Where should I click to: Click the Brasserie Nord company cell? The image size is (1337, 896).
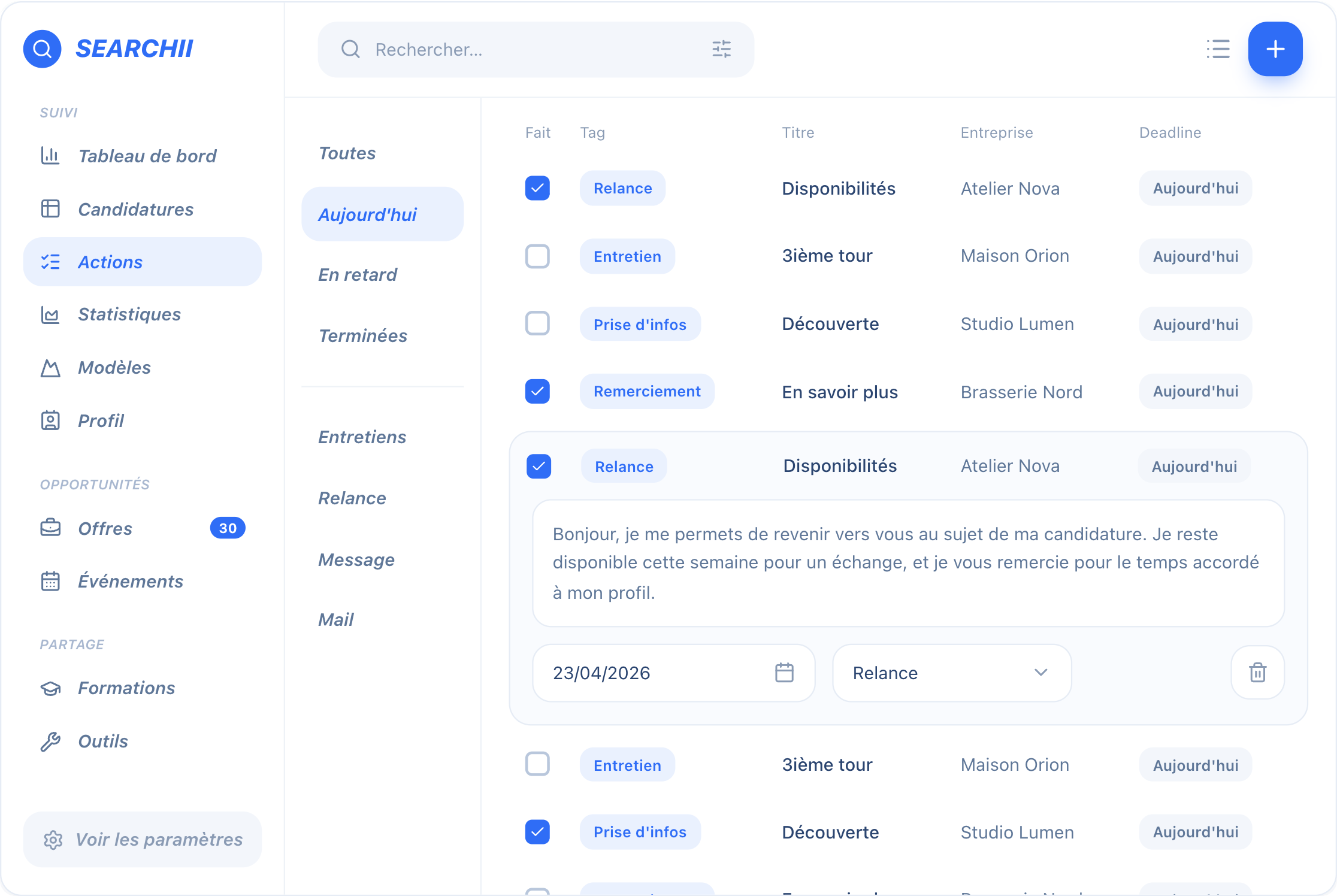pyautogui.click(x=1021, y=392)
